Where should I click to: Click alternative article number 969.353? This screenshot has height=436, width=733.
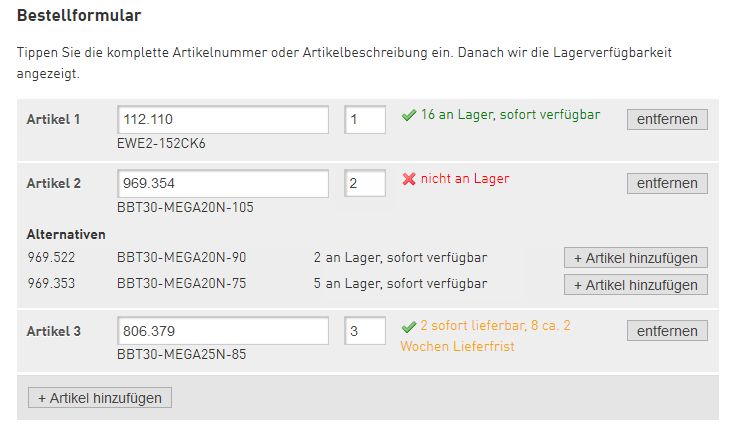point(51,284)
